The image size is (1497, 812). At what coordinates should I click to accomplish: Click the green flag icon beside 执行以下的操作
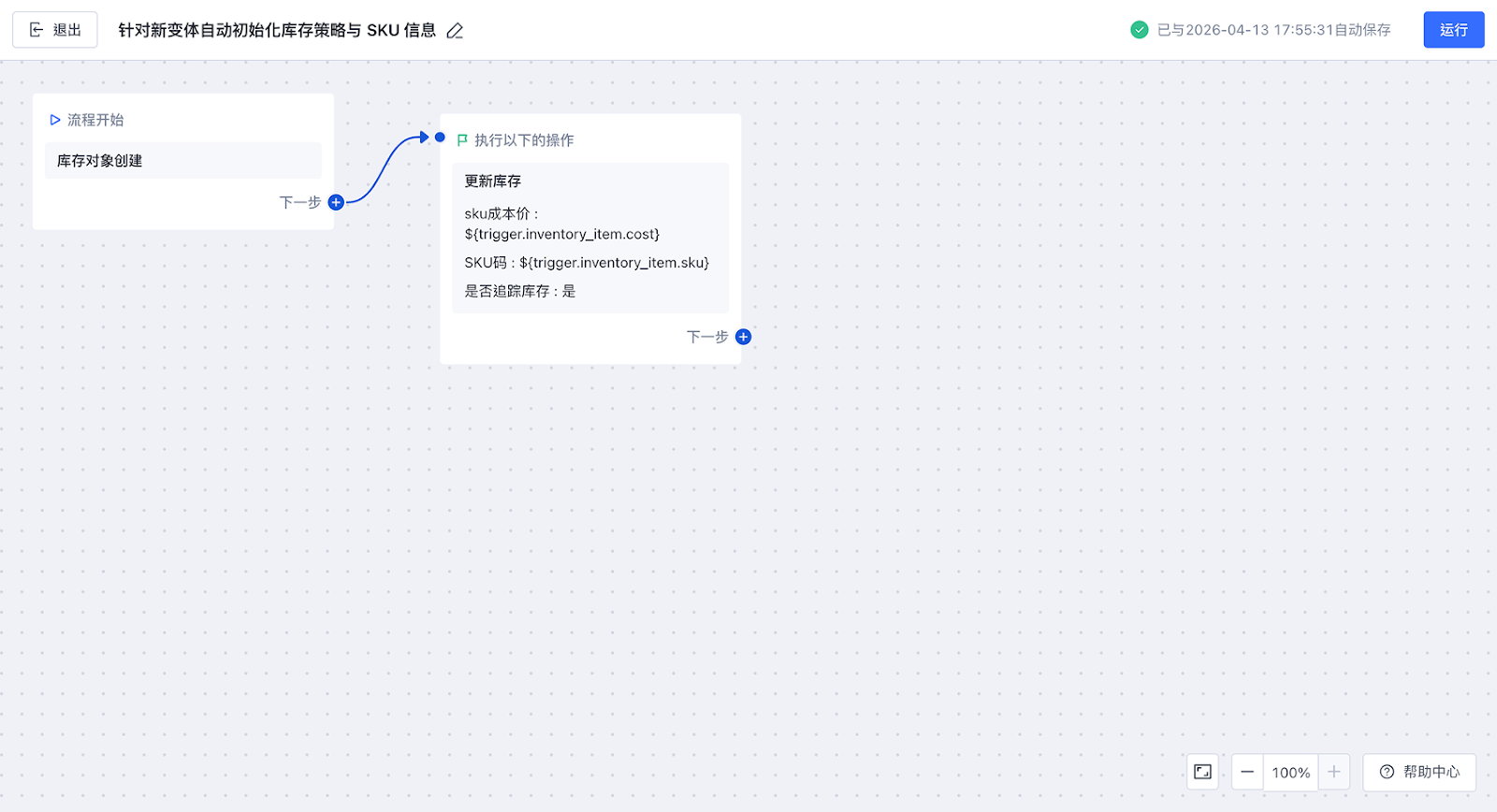pyautogui.click(x=462, y=140)
